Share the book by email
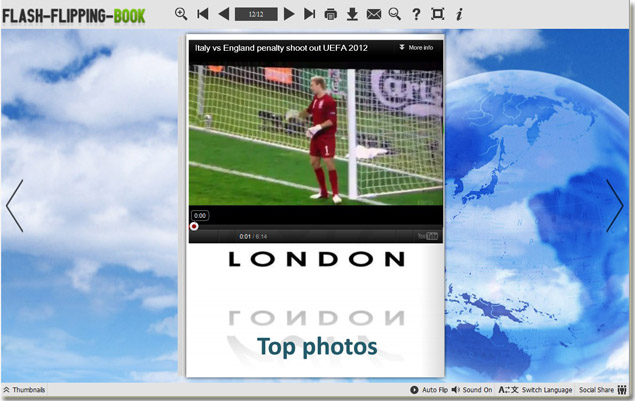This screenshot has width=635, height=401. (373, 15)
